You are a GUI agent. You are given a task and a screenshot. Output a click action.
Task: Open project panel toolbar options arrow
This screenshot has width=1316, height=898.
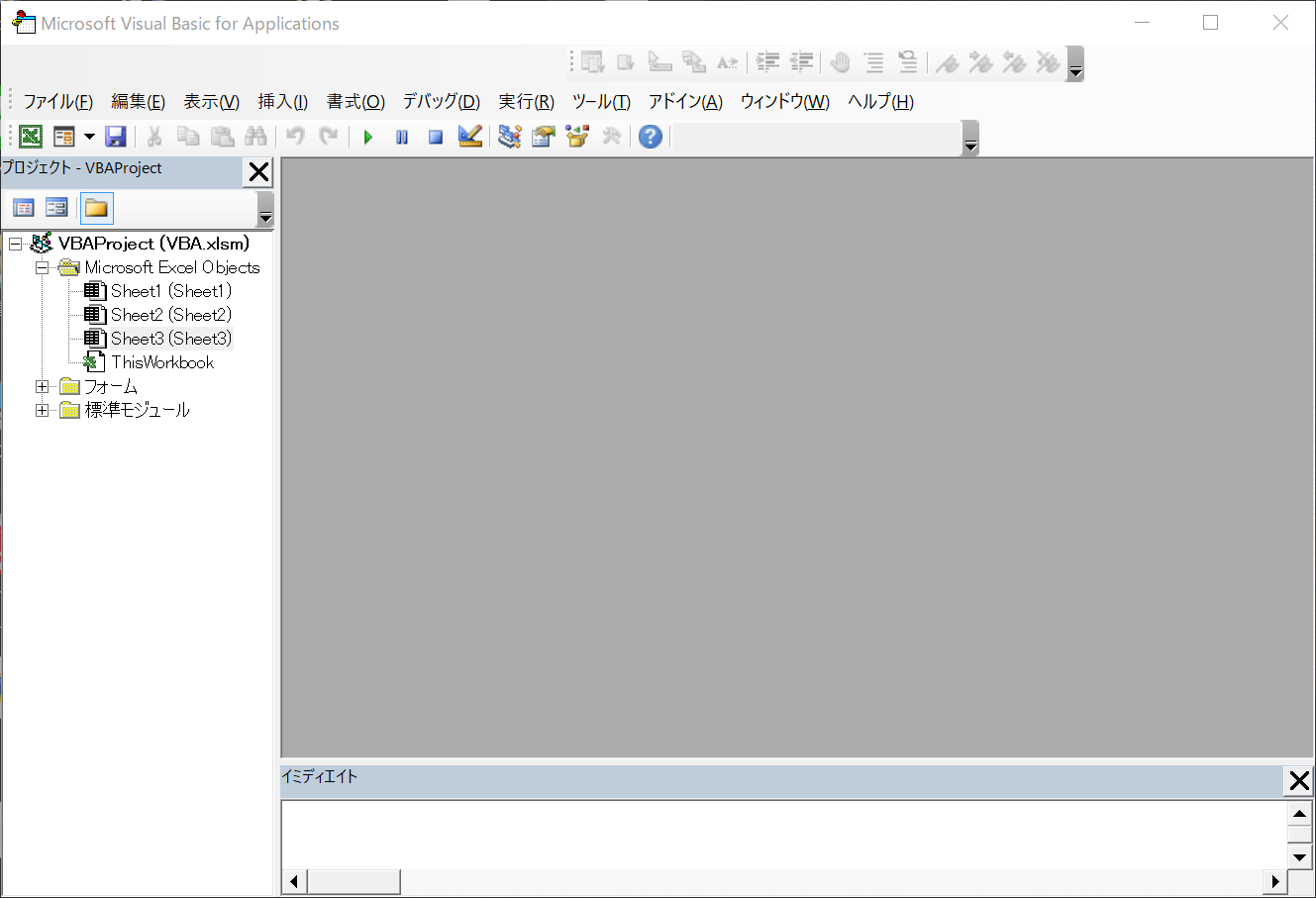264,210
